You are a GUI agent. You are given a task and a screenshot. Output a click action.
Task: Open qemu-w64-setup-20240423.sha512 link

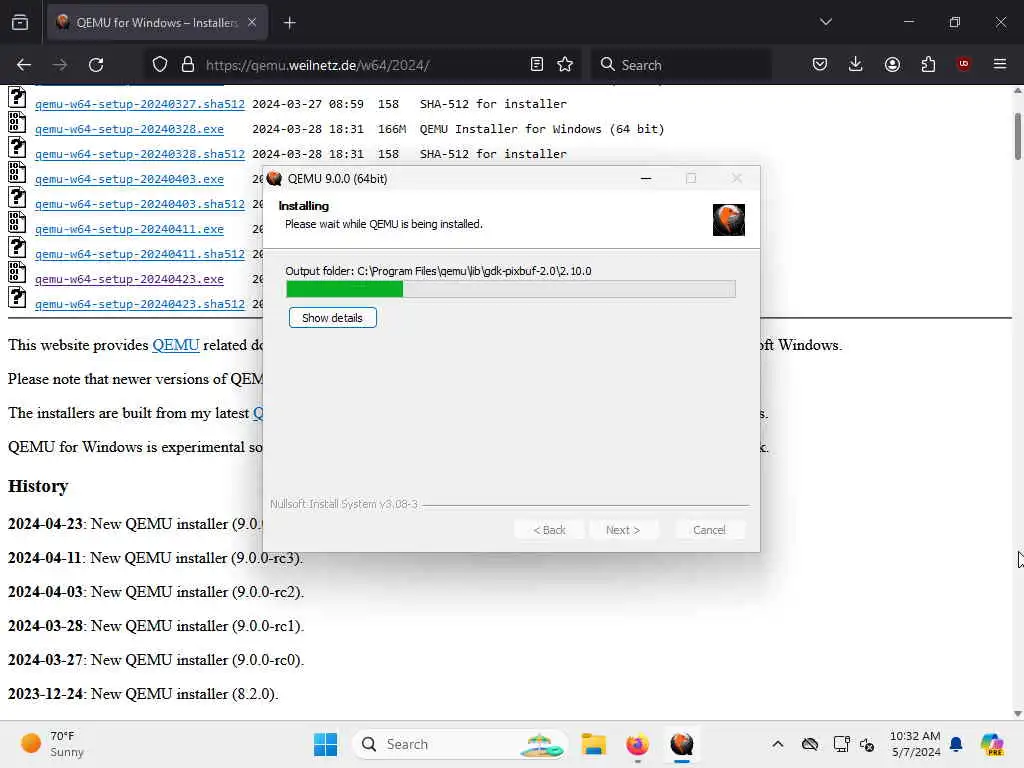140,304
